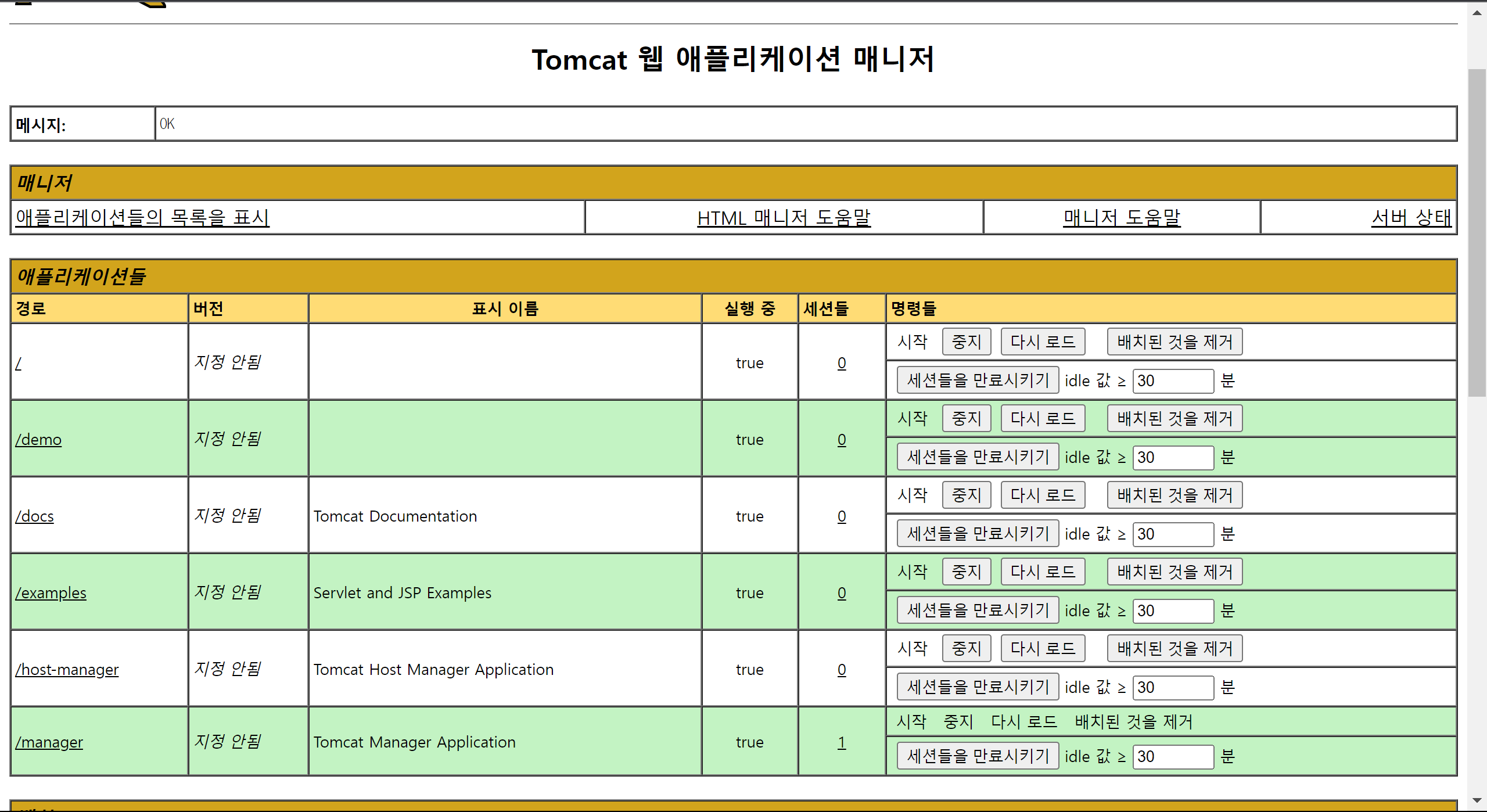The width and height of the screenshot is (1487, 812).
Task: Open the /host-manager path link
Action: pyautogui.click(x=67, y=670)
